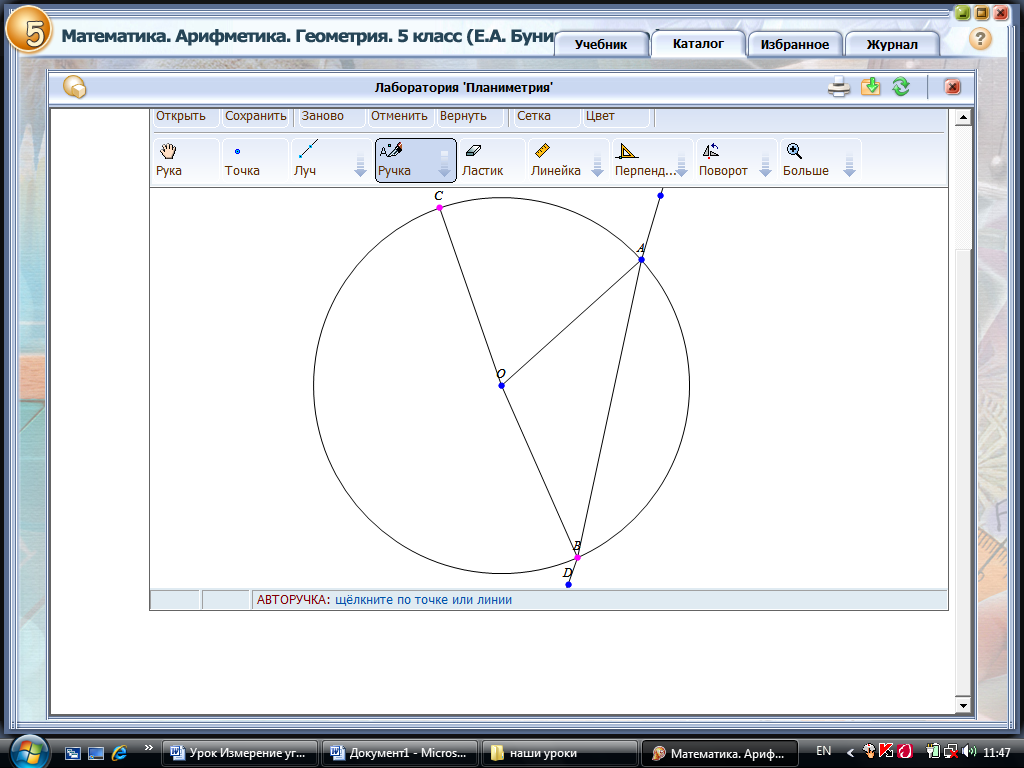Click the Отменить undo button

pos(399,116)
